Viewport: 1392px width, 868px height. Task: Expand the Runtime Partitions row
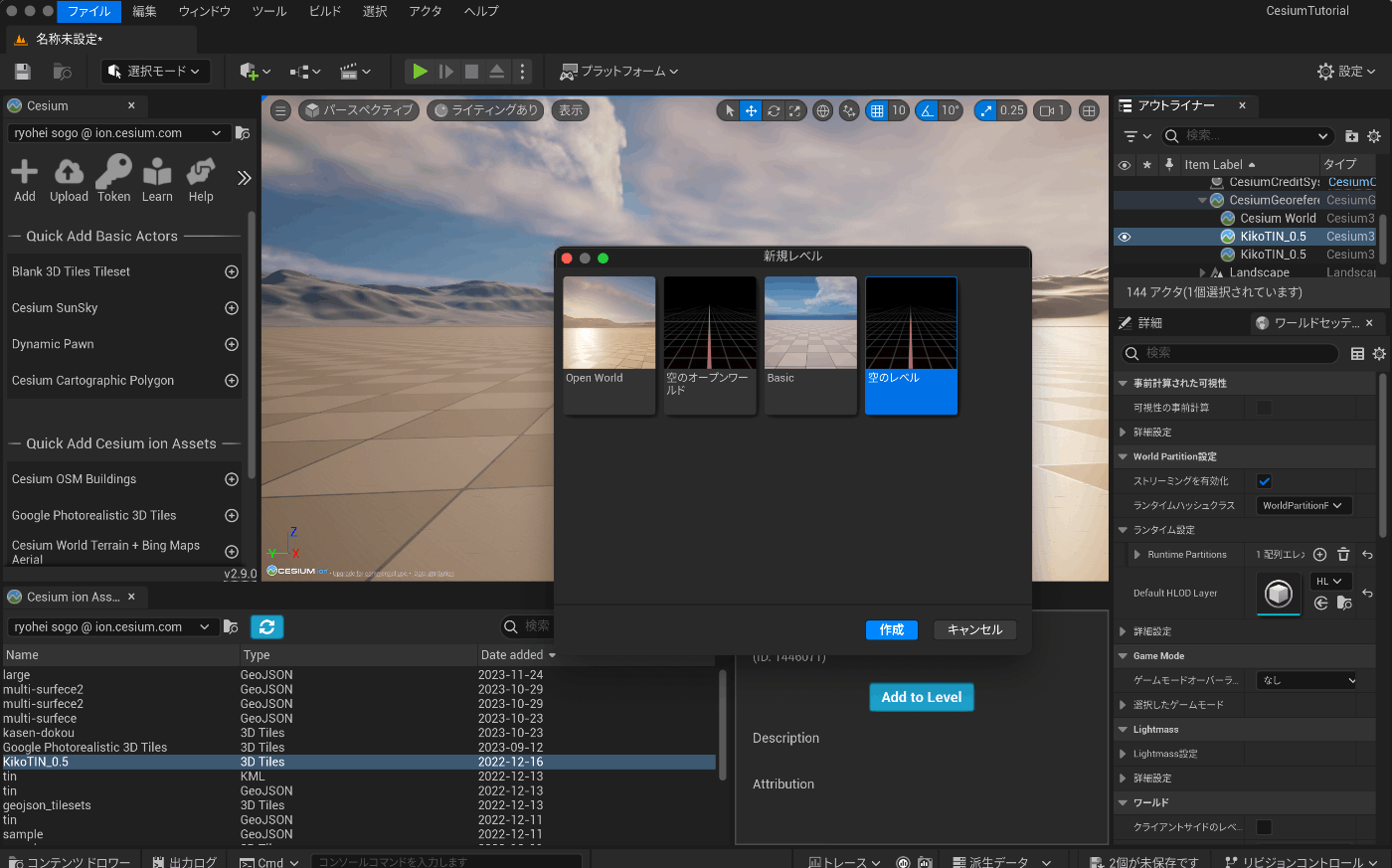1136,555
